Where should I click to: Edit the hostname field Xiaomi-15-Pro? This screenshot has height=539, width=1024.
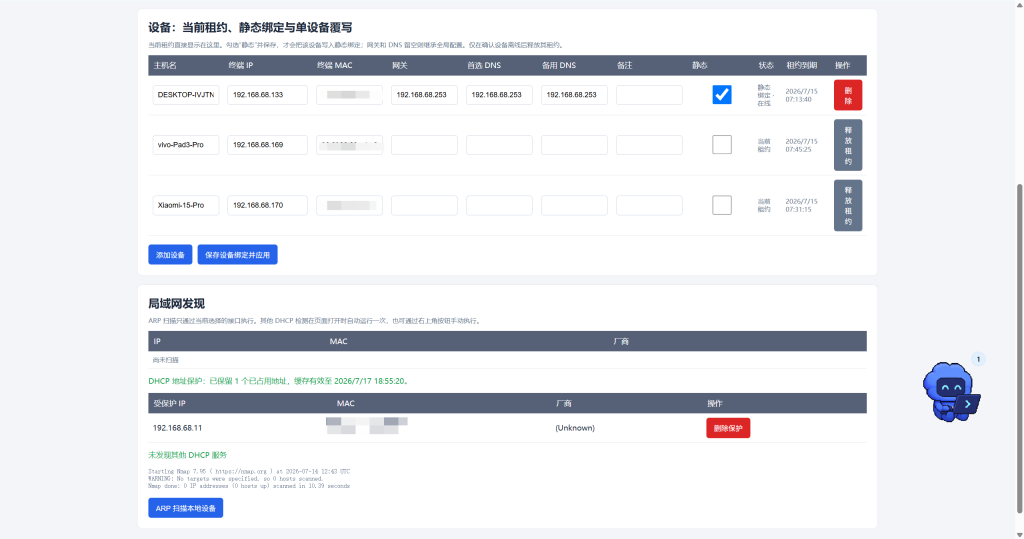(x=185, y=205)
